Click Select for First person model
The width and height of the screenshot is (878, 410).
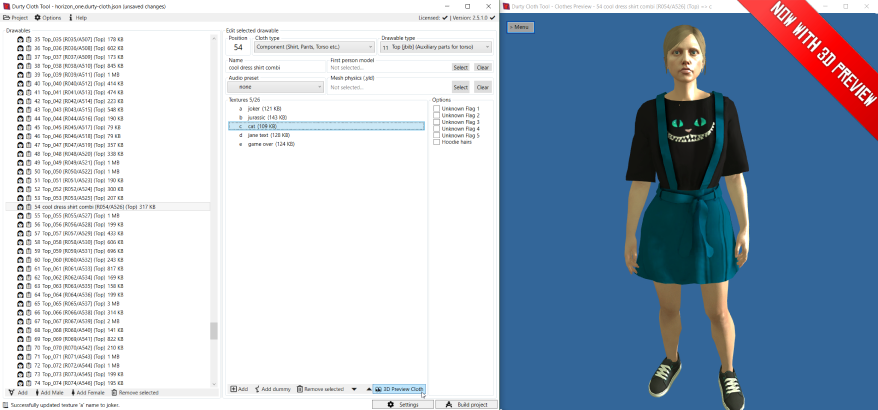pyautogui.click(x=460, y=67)
